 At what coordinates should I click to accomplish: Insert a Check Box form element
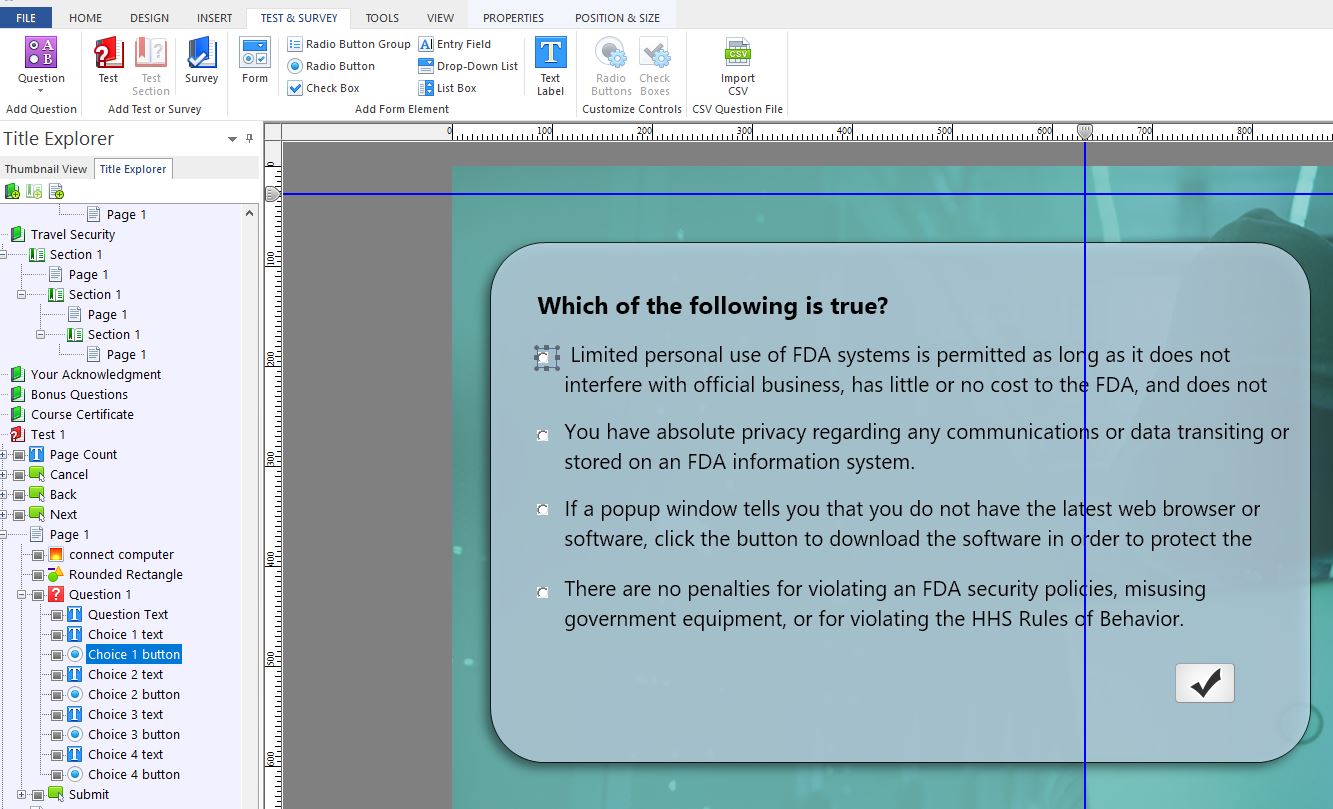(x=324, y=88)
